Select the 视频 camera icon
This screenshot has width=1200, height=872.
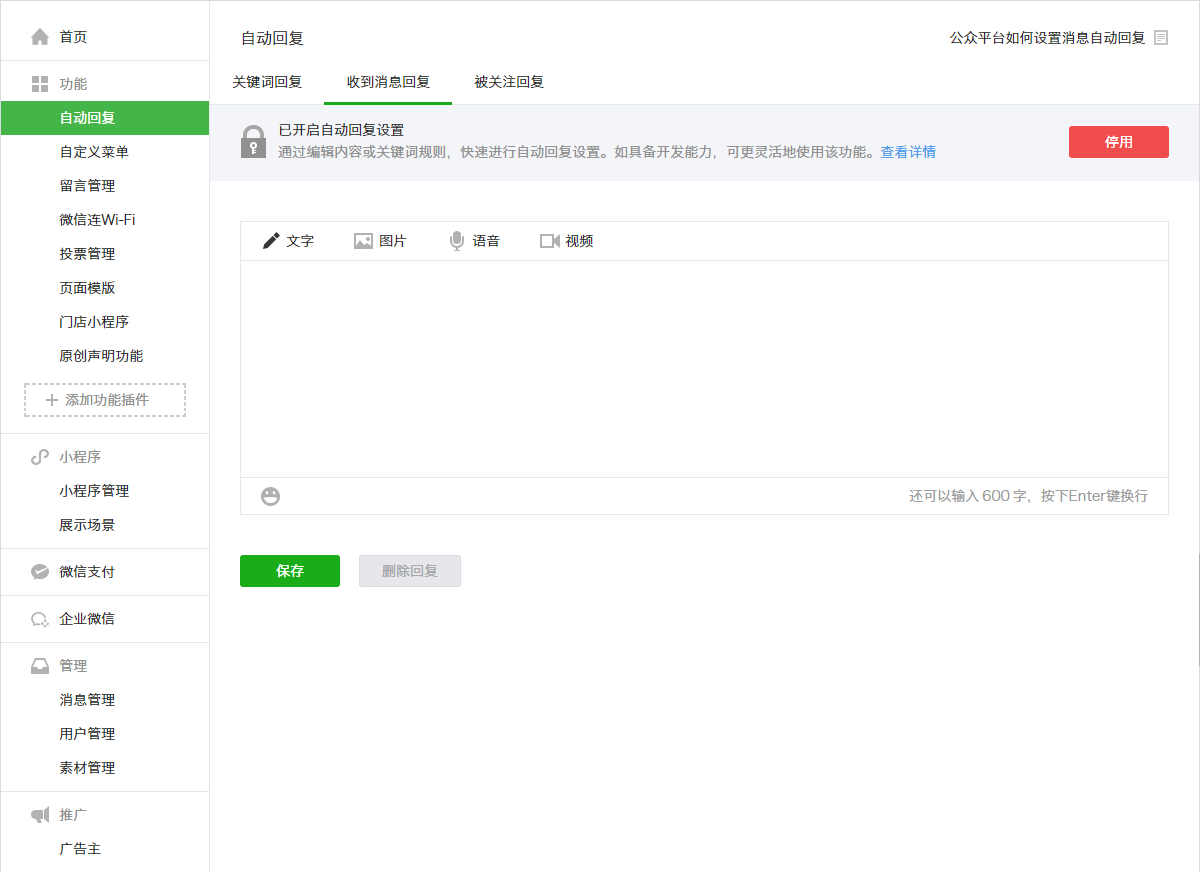[x=549, y=241]
